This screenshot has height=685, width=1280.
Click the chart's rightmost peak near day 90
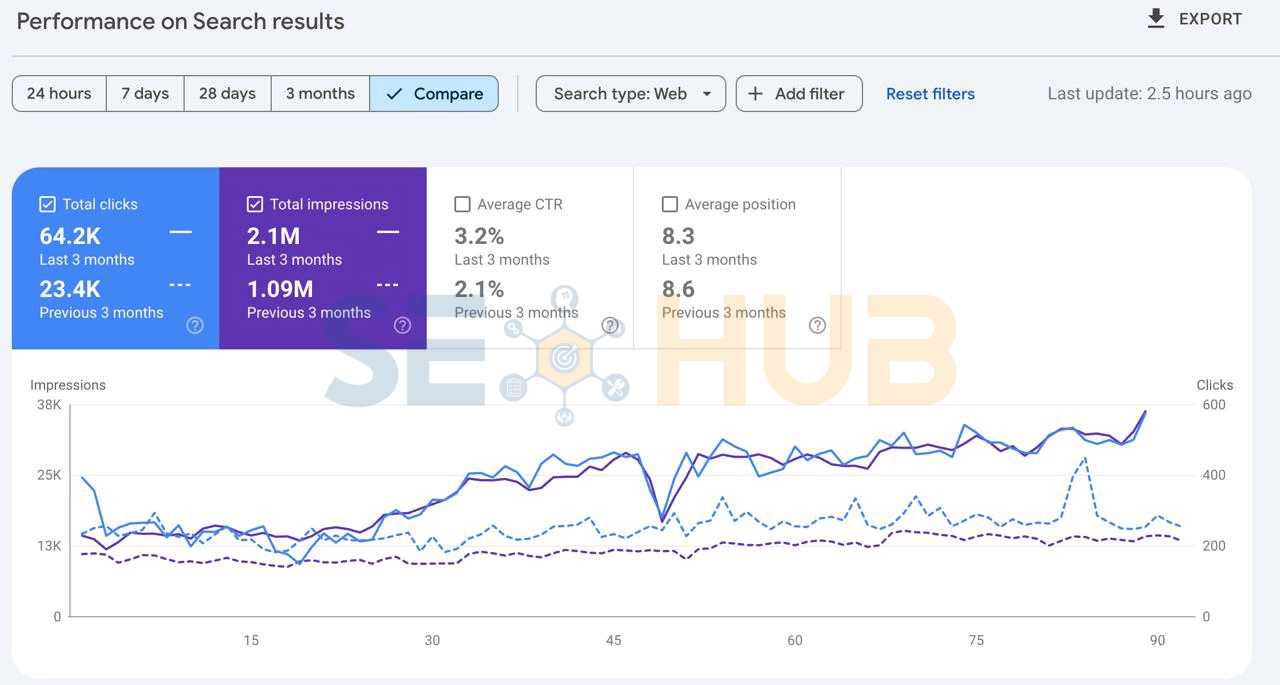click(1145, 411)
